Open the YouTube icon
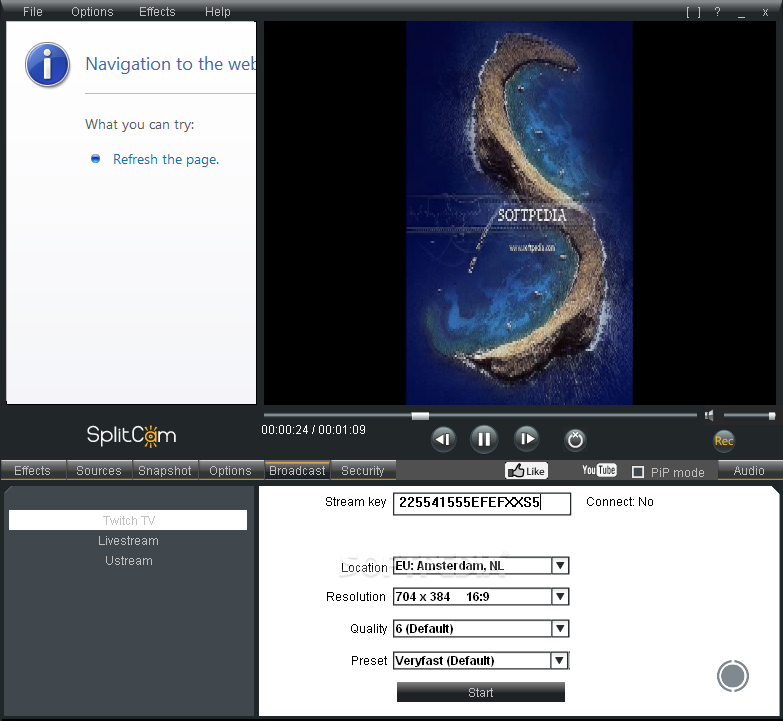783x721 pixels. pos(599,470)
